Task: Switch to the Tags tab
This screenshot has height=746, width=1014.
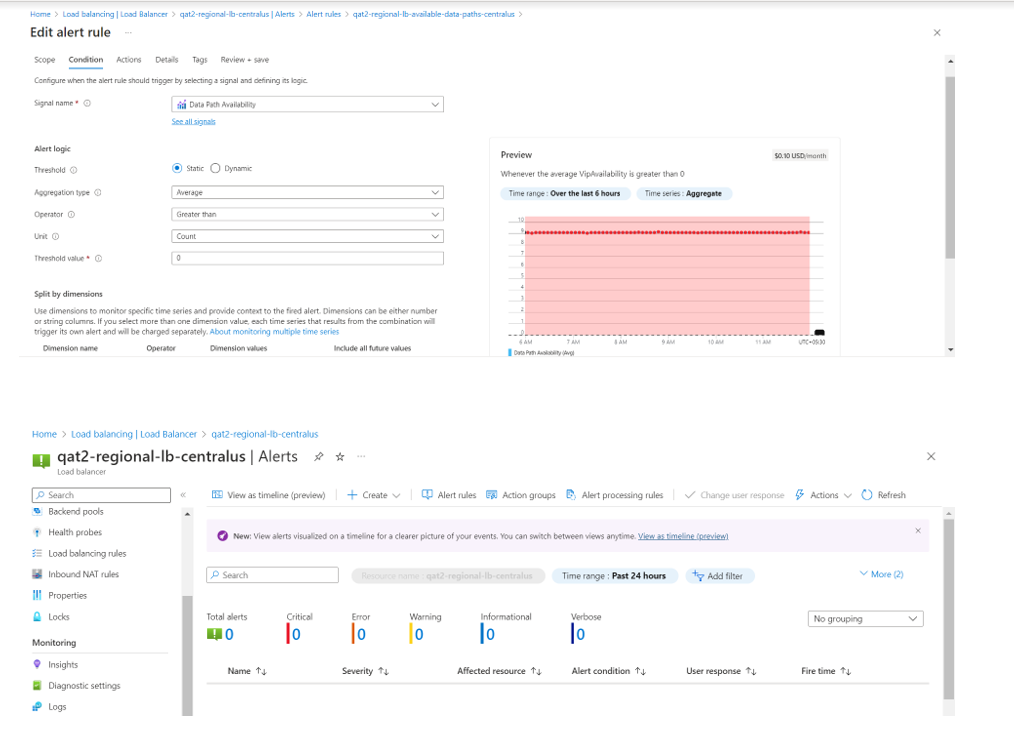Action: point(200,59)
